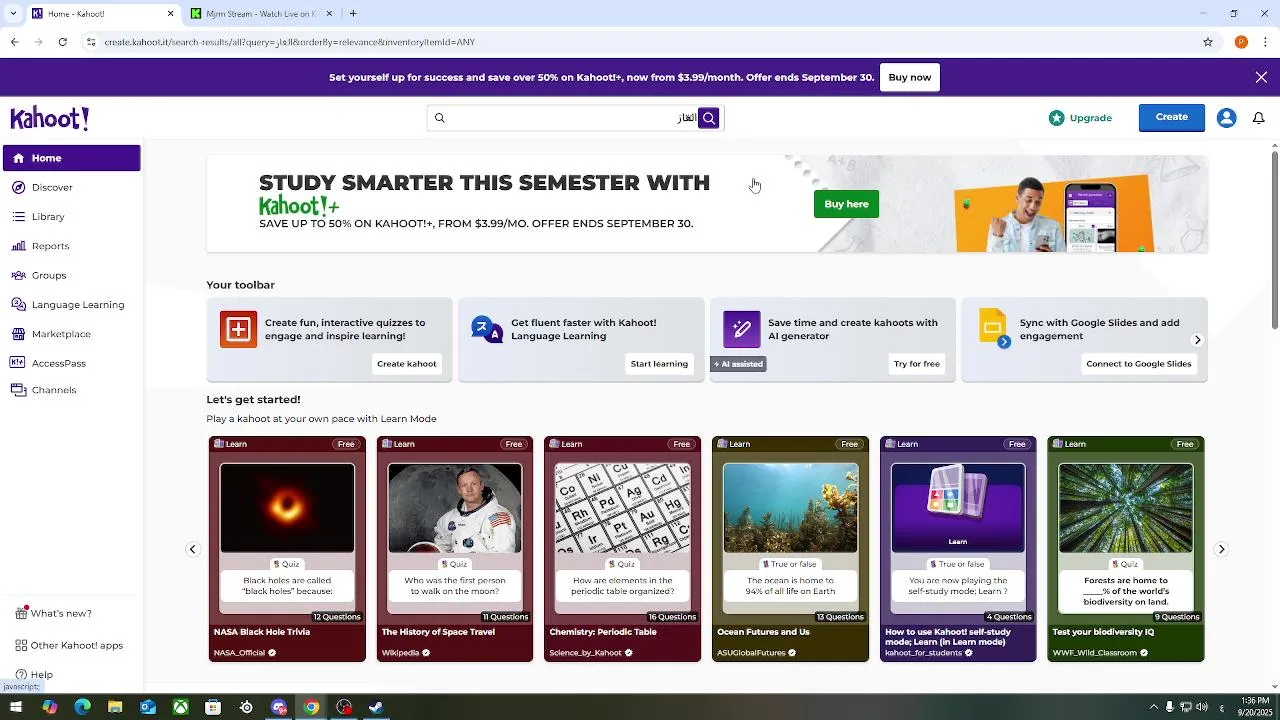
Task: Open the browser tab search dropdown
Action: tap(12, 14)
